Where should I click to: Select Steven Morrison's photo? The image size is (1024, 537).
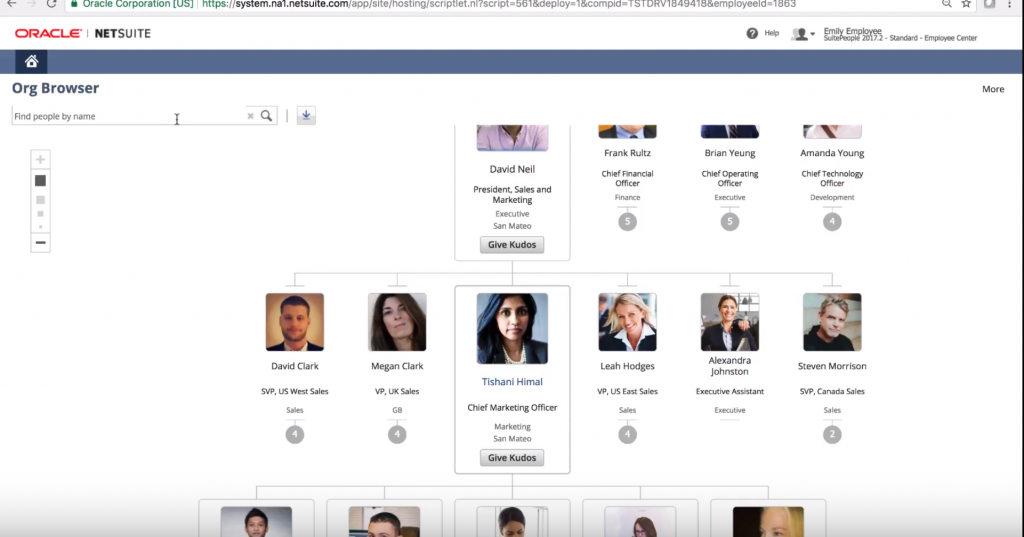(x=832, y=322)
